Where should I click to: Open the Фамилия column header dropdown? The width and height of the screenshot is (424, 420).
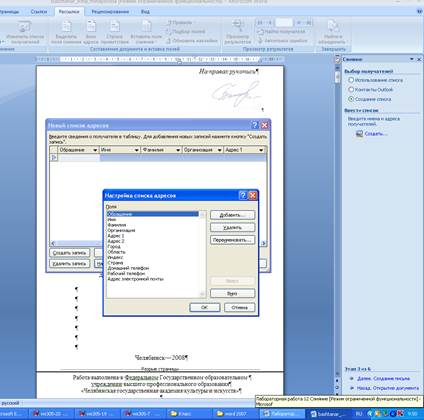pyautogui.click(x=178, y=150)
